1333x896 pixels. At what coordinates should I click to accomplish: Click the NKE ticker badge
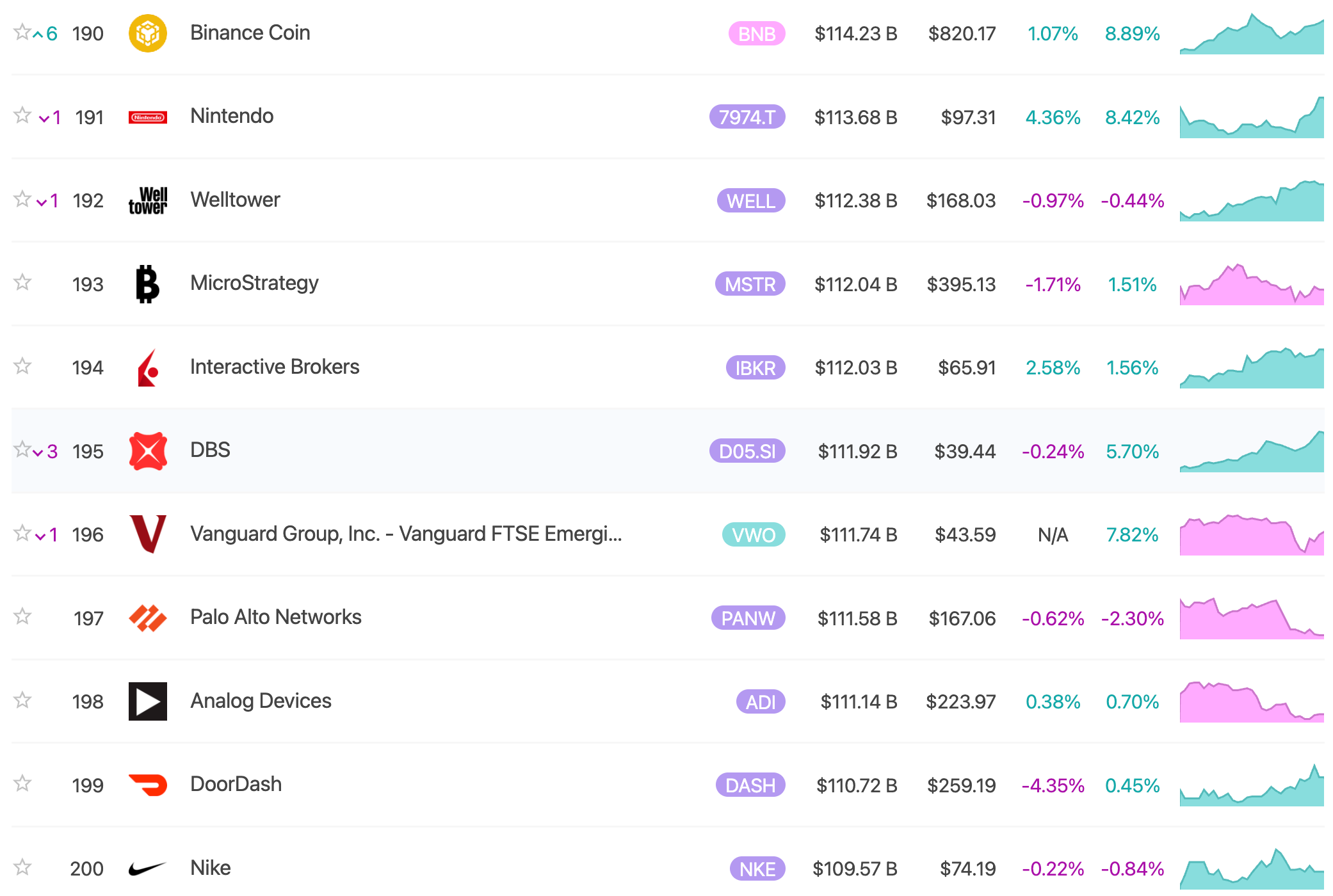[757, 869]
